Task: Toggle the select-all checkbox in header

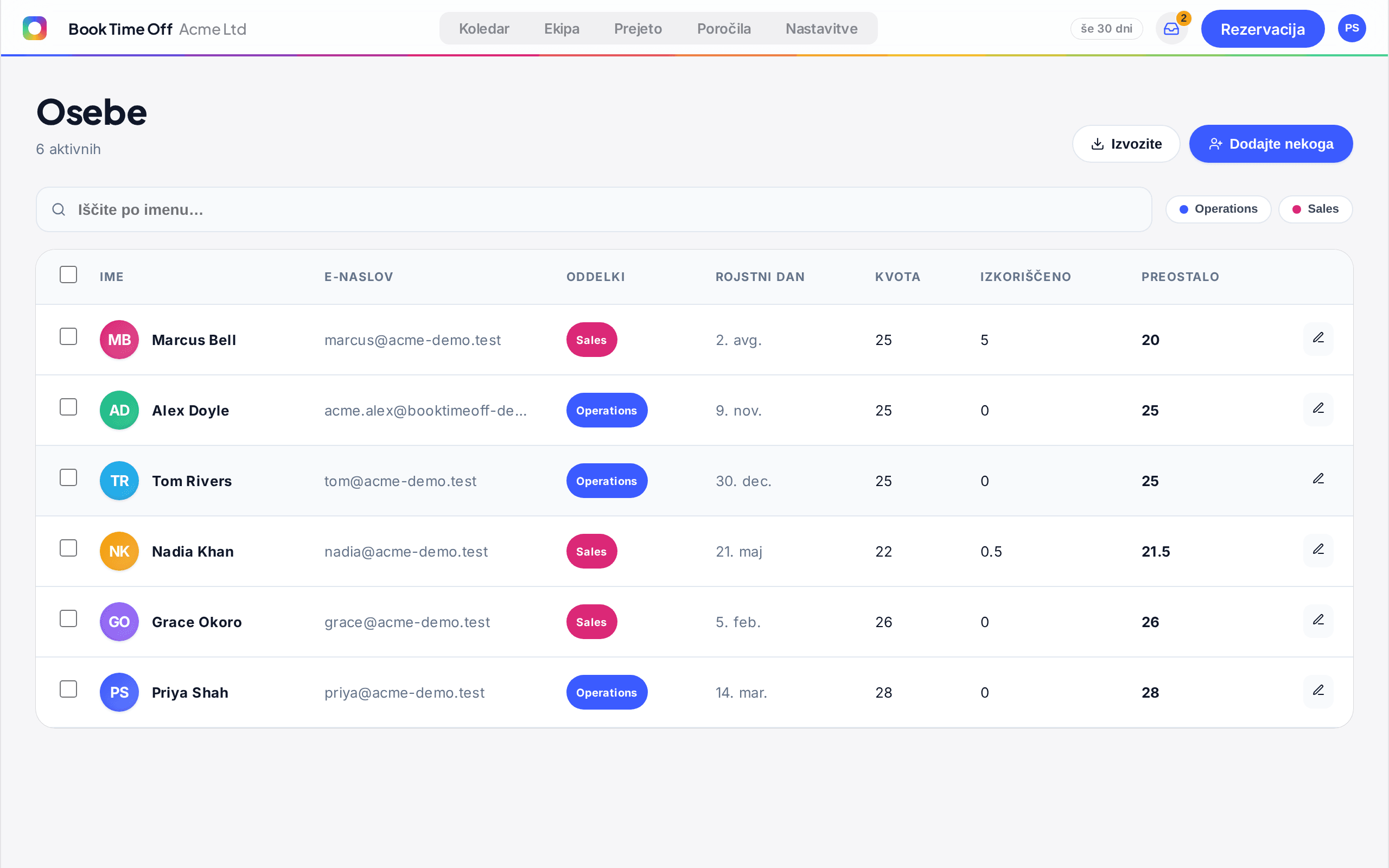Action: pyautogui.click(x=68, y=275)
